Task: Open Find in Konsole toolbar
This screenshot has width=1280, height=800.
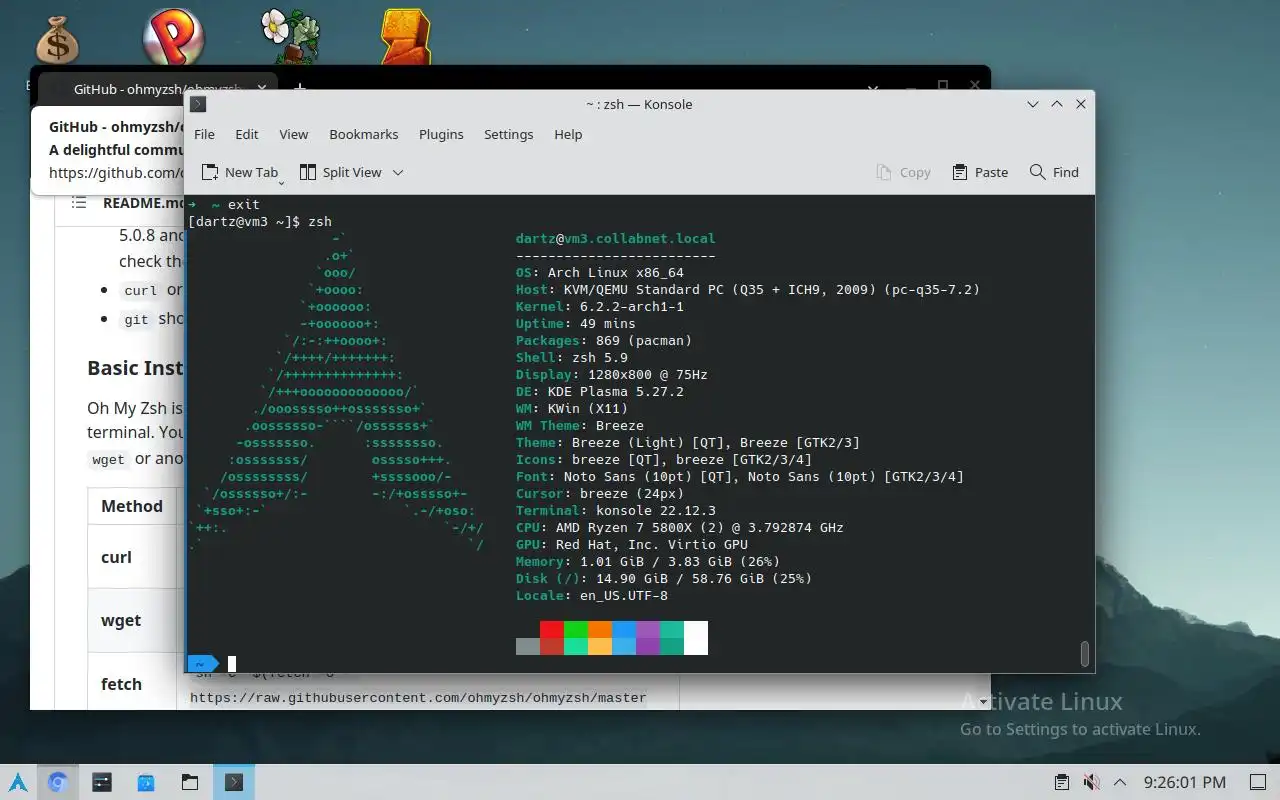Action: point(1054,172)
